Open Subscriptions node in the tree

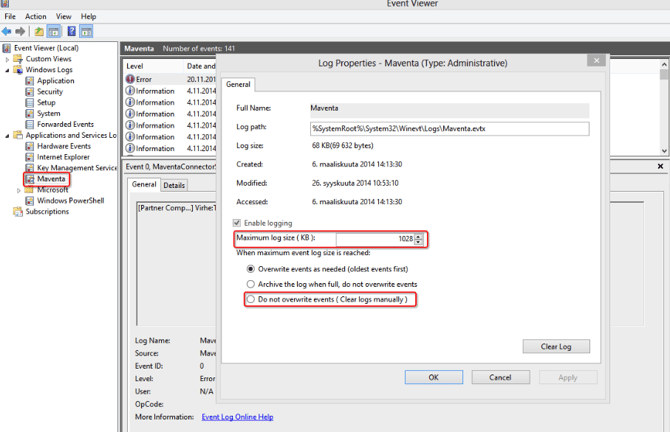[46, 212]
